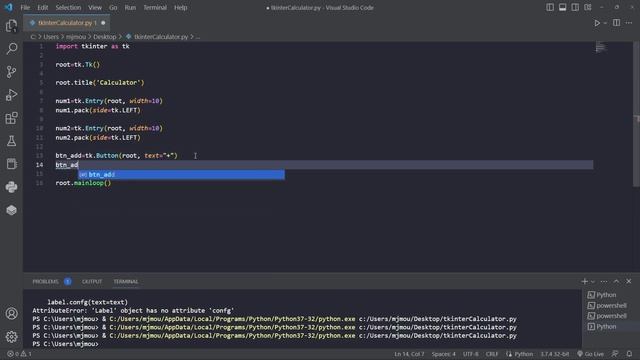Viewport: 640px width, 360px height.
Task: Run Python file with play button
Action: coord(597,23)
